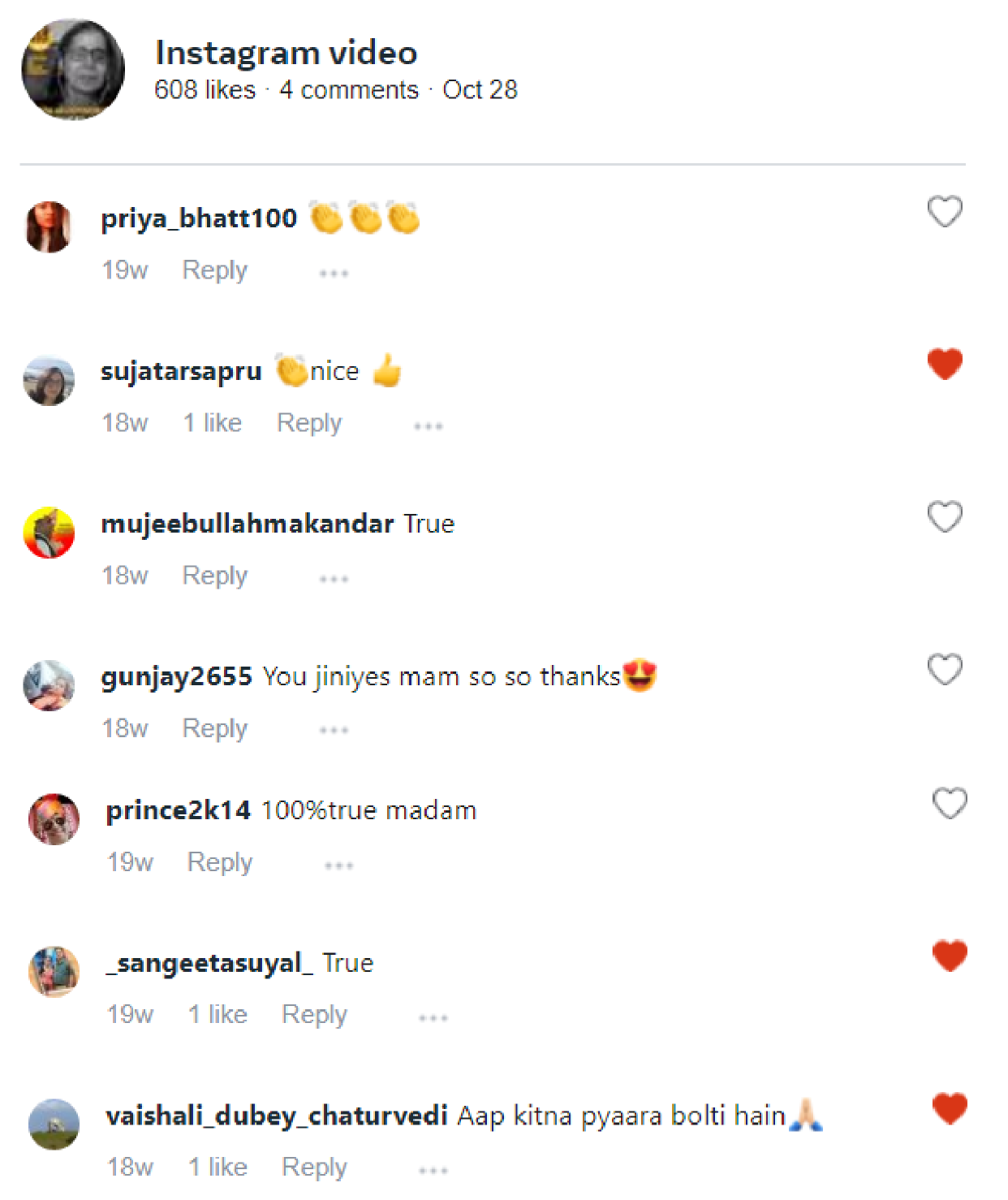Like prince2k14's comment heart icon

click(x=950, y=803)
